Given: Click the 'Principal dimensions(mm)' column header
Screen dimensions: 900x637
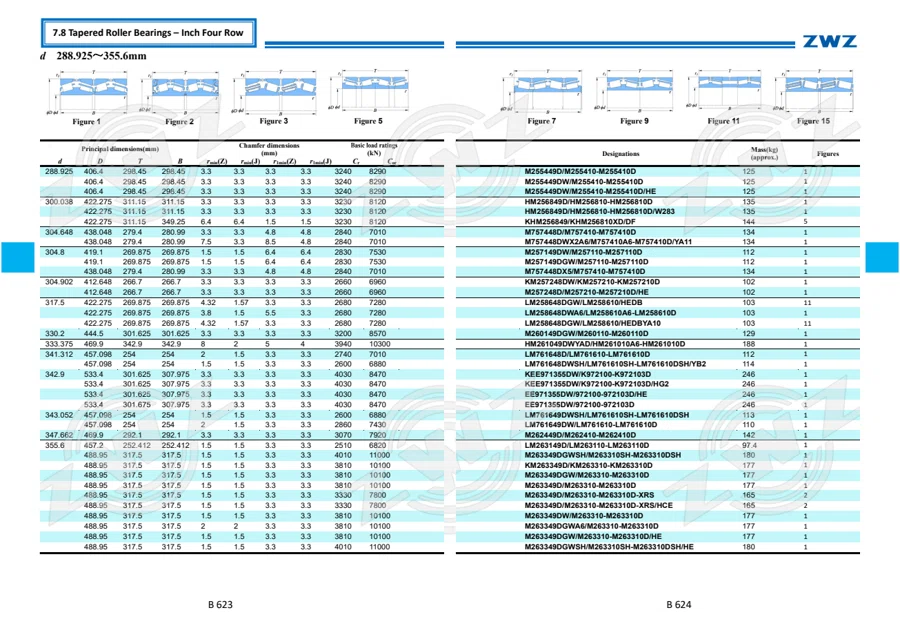Looking at the screenshot, I should (x=120, y=149).
